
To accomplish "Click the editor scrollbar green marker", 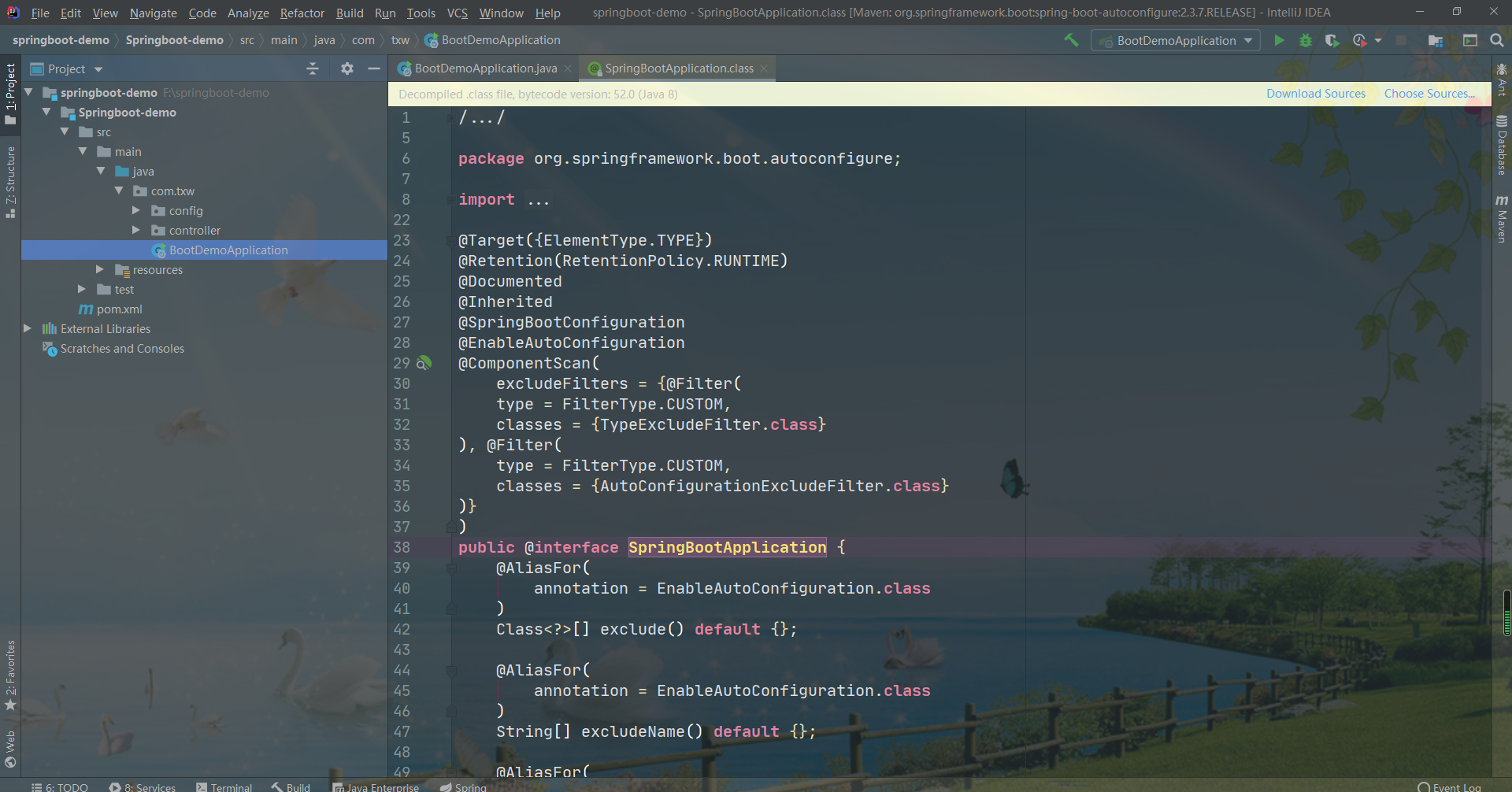I will click(x=1507, y=613).
